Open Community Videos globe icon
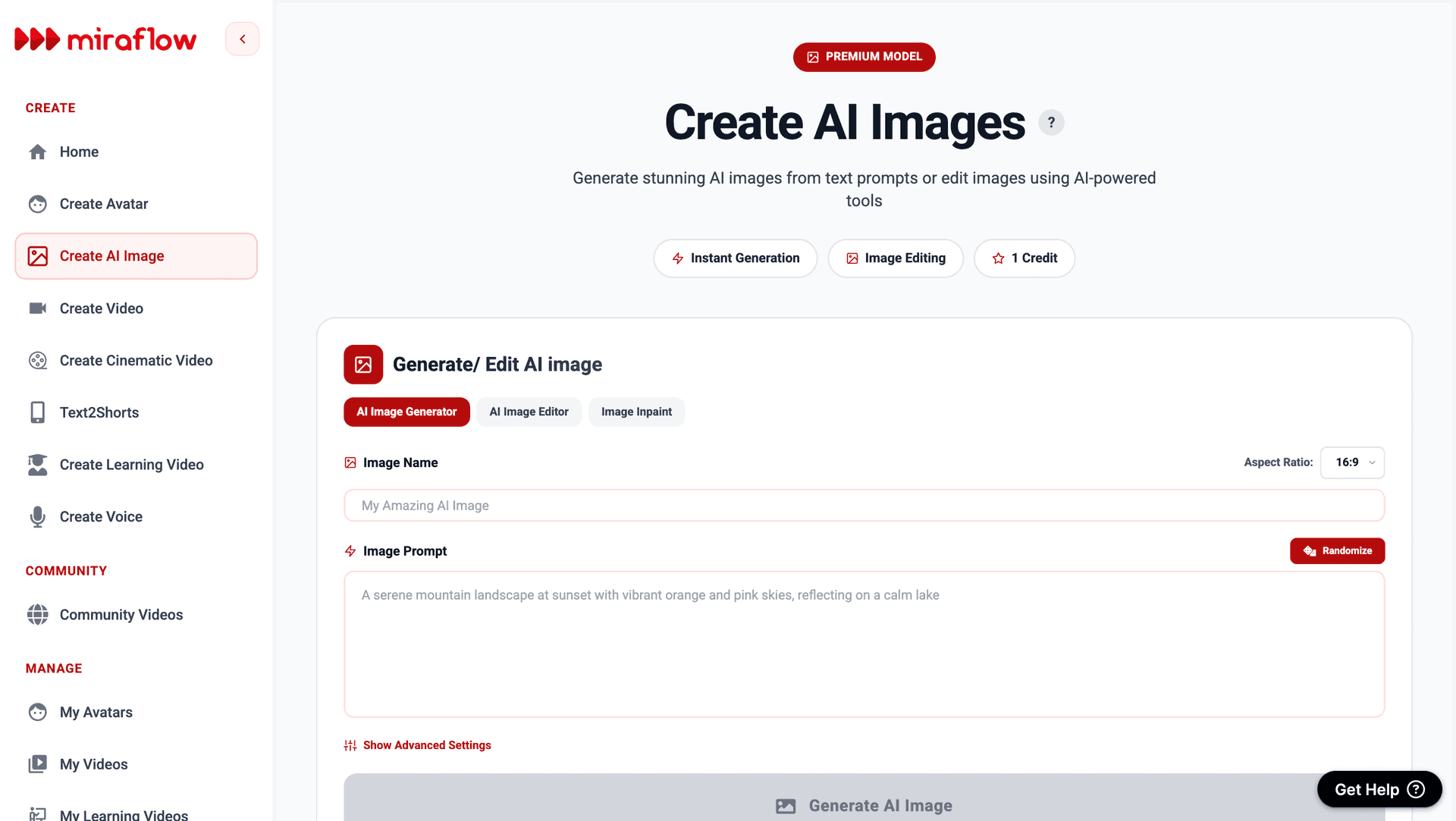This screenshot has width=1456, height=821. point(38,615)
